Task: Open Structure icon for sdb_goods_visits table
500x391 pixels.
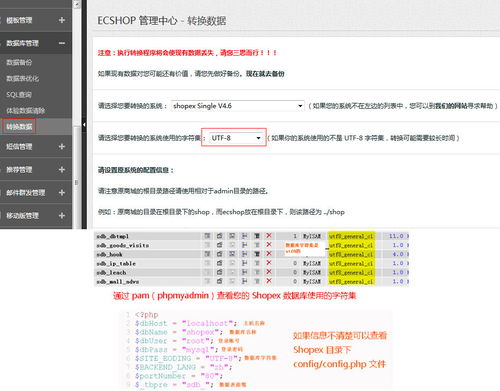Action: pos(220,245)
